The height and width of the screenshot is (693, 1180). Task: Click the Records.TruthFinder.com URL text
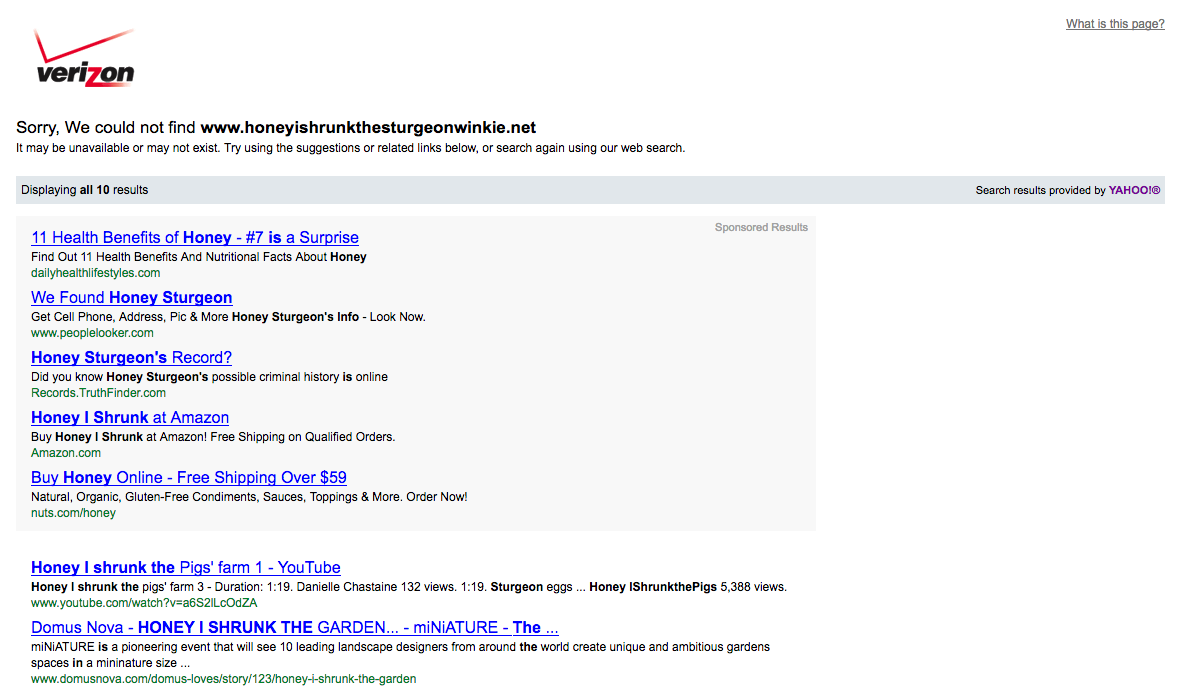point(99,393)
